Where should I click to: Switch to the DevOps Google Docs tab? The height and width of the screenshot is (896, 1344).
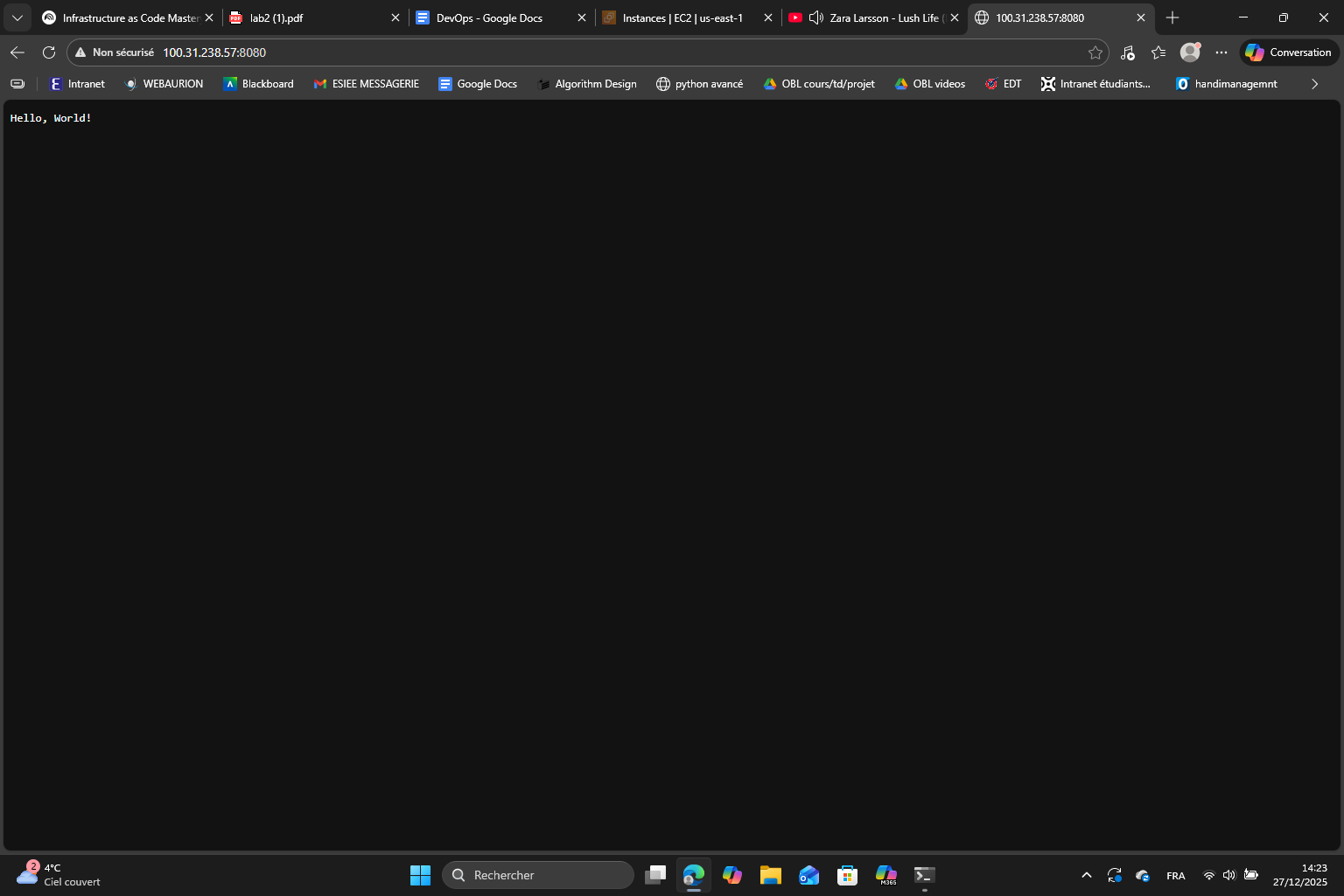(490, 17)
